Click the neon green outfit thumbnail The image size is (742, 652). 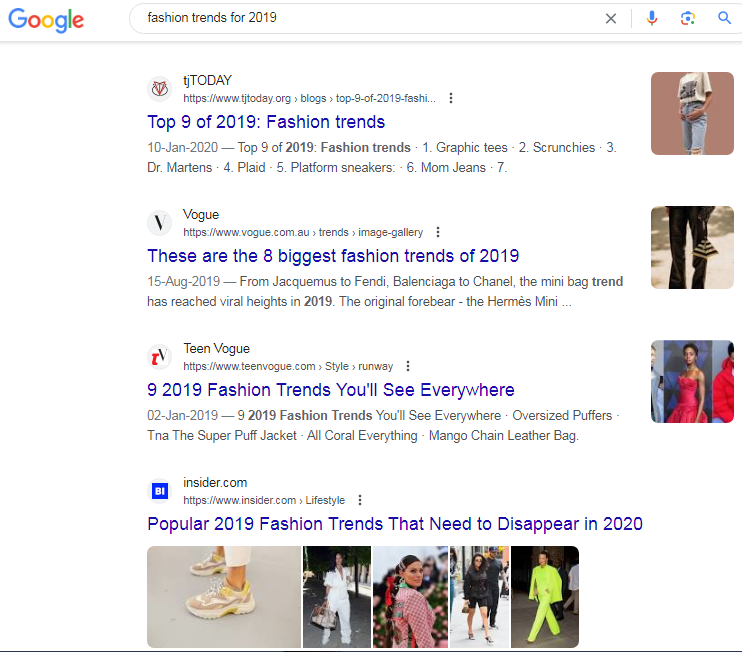click(x=545, y=597)
